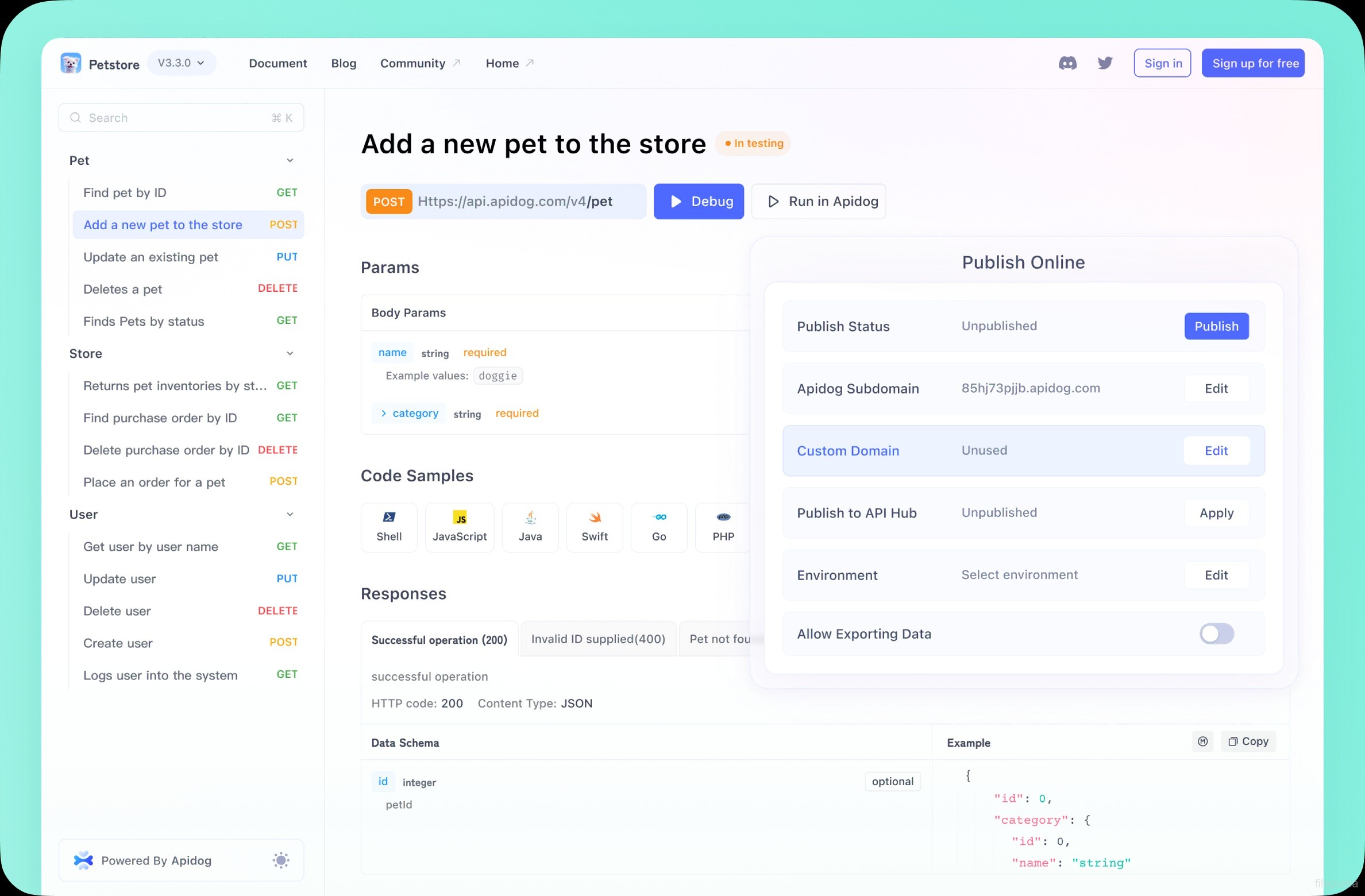The width and height of the screenshot is (1365, 896).
Task: Toggle the Allow Exporting Data switch
Action: click(x=1216, y=634)
